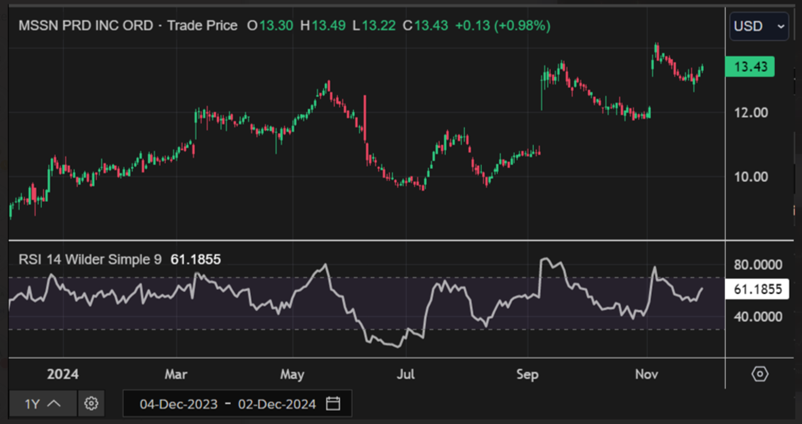Click the calendar icon in date range

click(333, 403)
